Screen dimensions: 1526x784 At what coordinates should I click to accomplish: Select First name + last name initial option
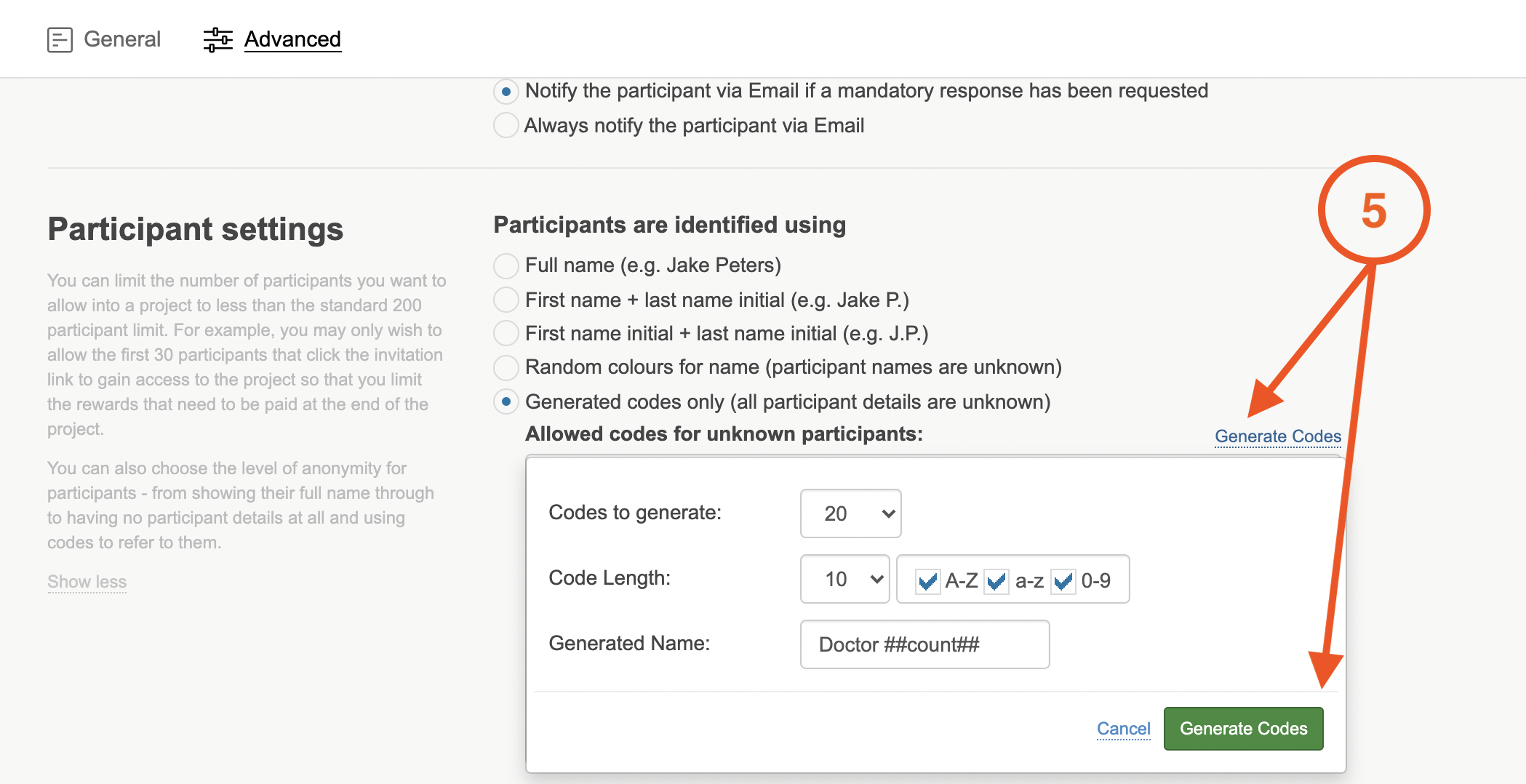tap(506, 300)
